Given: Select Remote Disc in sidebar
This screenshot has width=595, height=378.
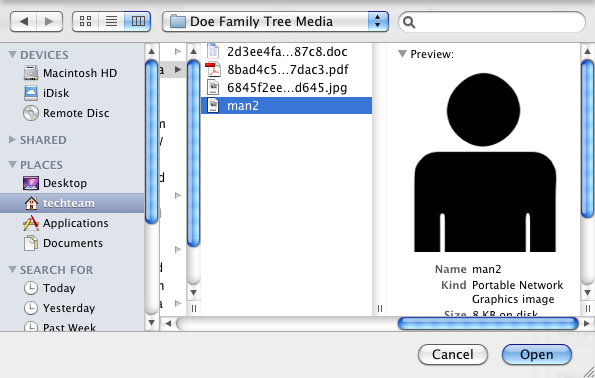Looking at the screenshot, I should point(72,113).
